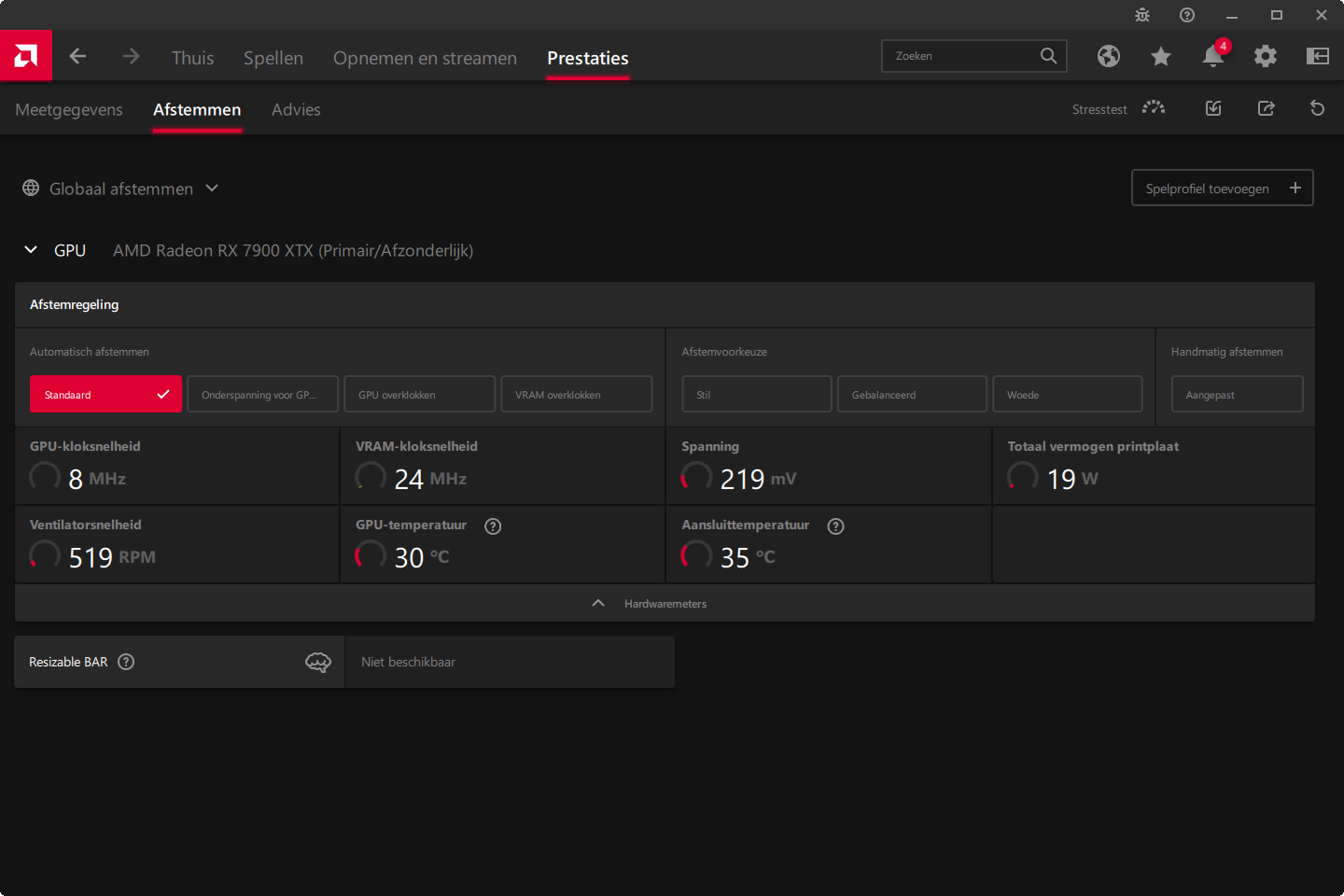Select the Gebalanceerd tuning preset

pos(912,394)
